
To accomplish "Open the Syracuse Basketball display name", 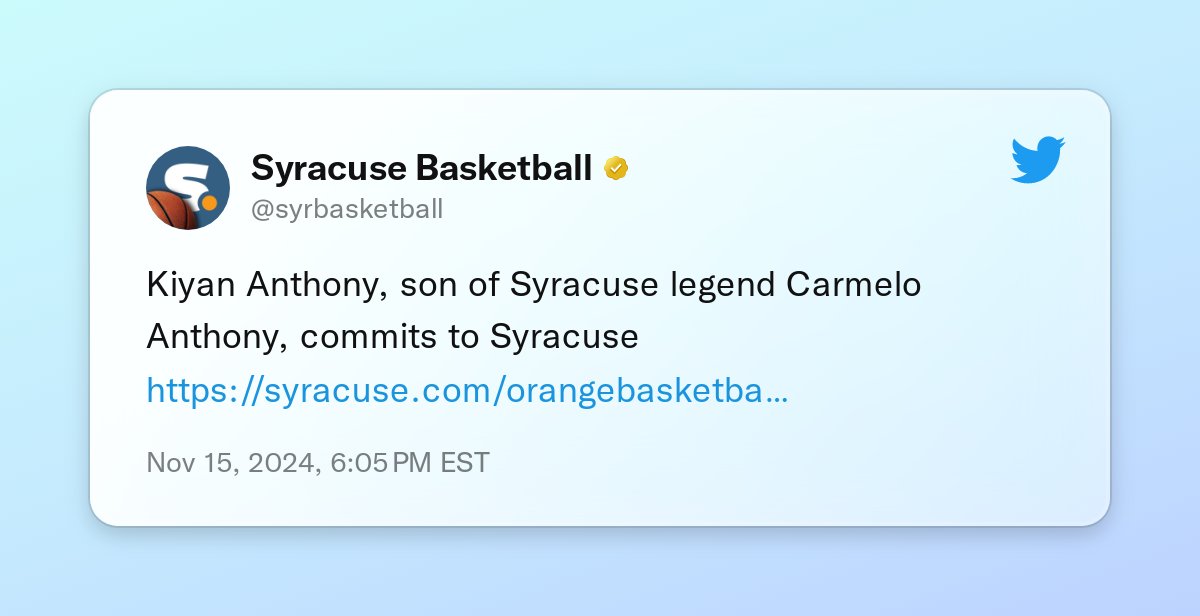I will (421, 168).
